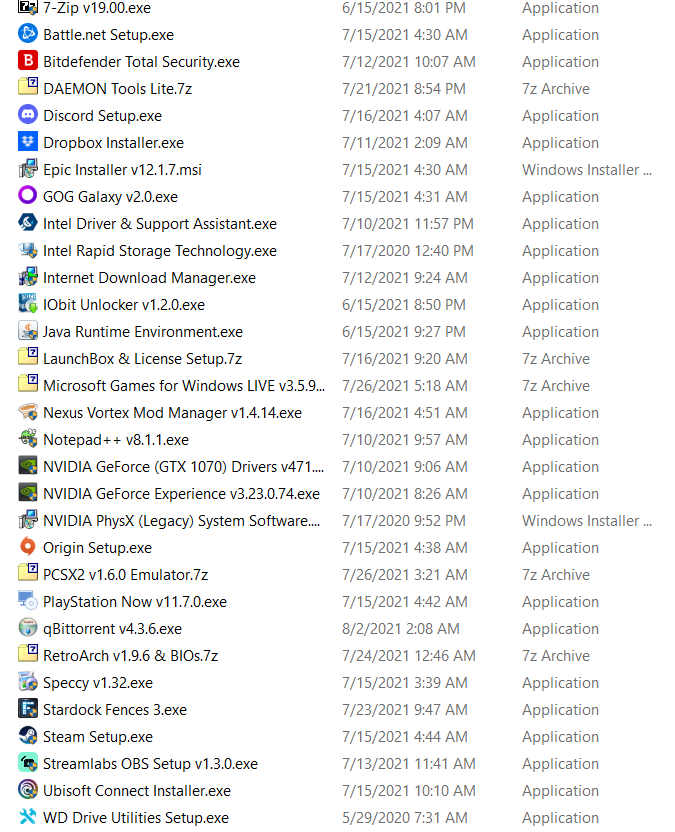This screenshot has height=832, width=675.
Task: Click "WD Drive Utilities Setup.exe" file name
Action: (x=136, y=819)
